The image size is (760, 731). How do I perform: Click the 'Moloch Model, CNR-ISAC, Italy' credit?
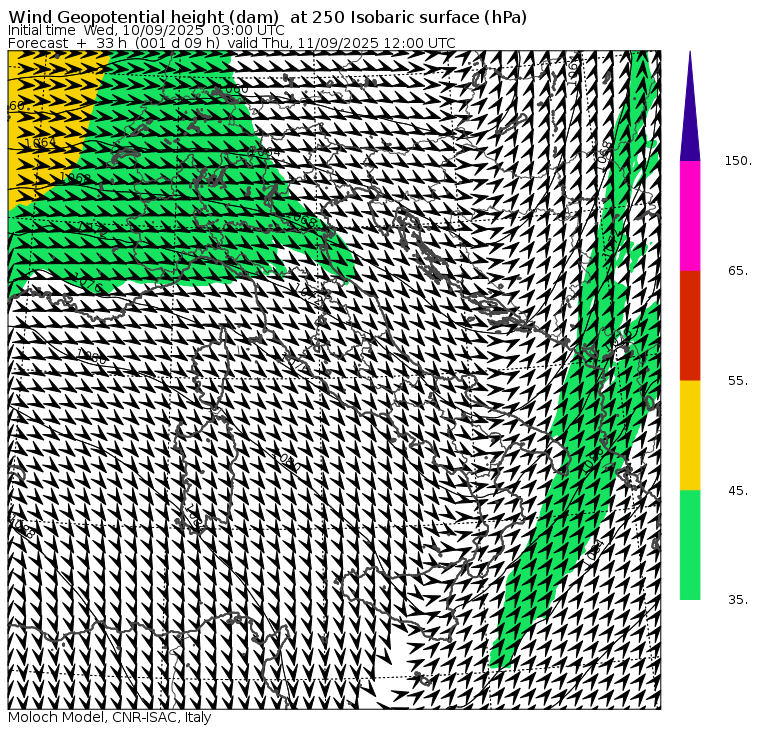[110, 717]
